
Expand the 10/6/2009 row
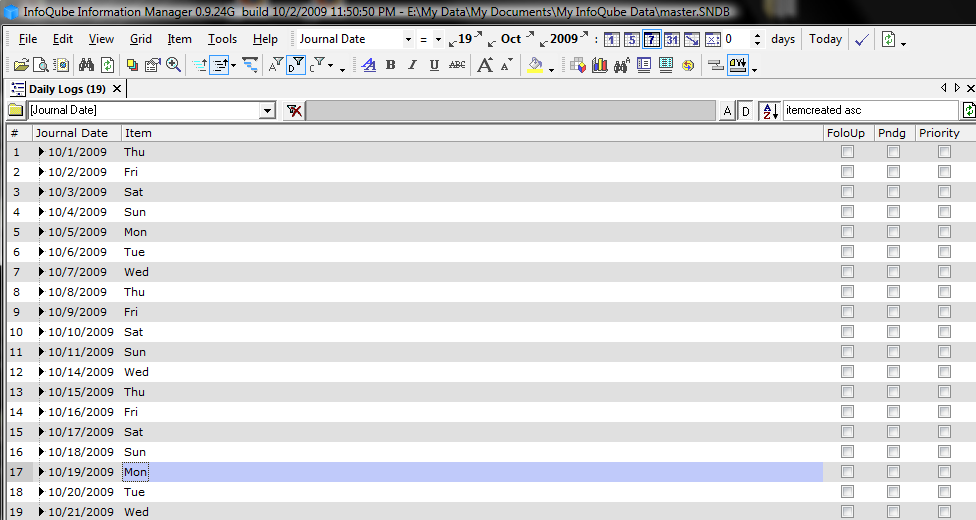(41, 252)
